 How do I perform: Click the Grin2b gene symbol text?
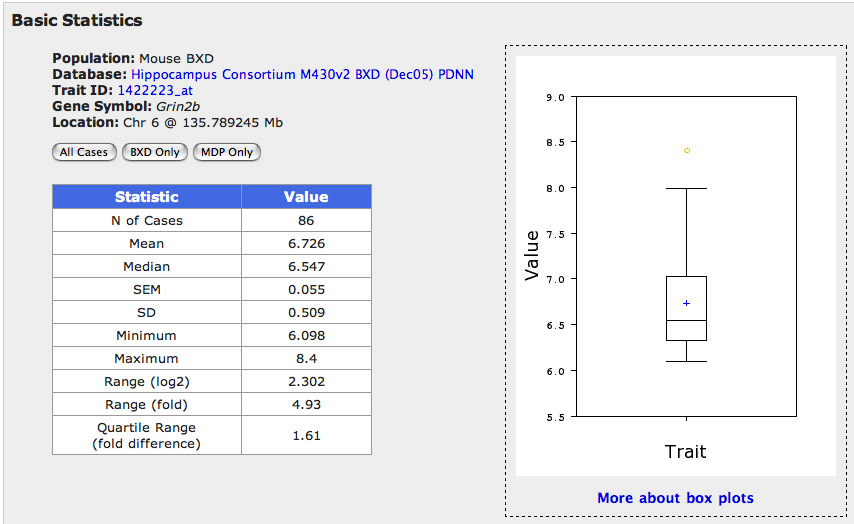tap(174, 106)
